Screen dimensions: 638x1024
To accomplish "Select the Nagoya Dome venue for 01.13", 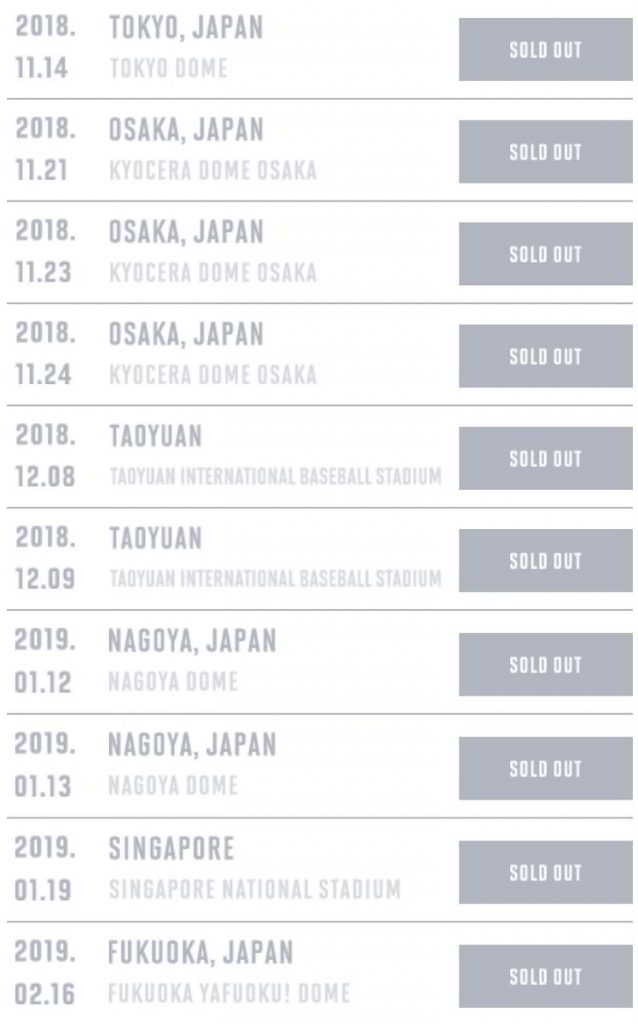I will pyautogui.click(x=173, y=786).
